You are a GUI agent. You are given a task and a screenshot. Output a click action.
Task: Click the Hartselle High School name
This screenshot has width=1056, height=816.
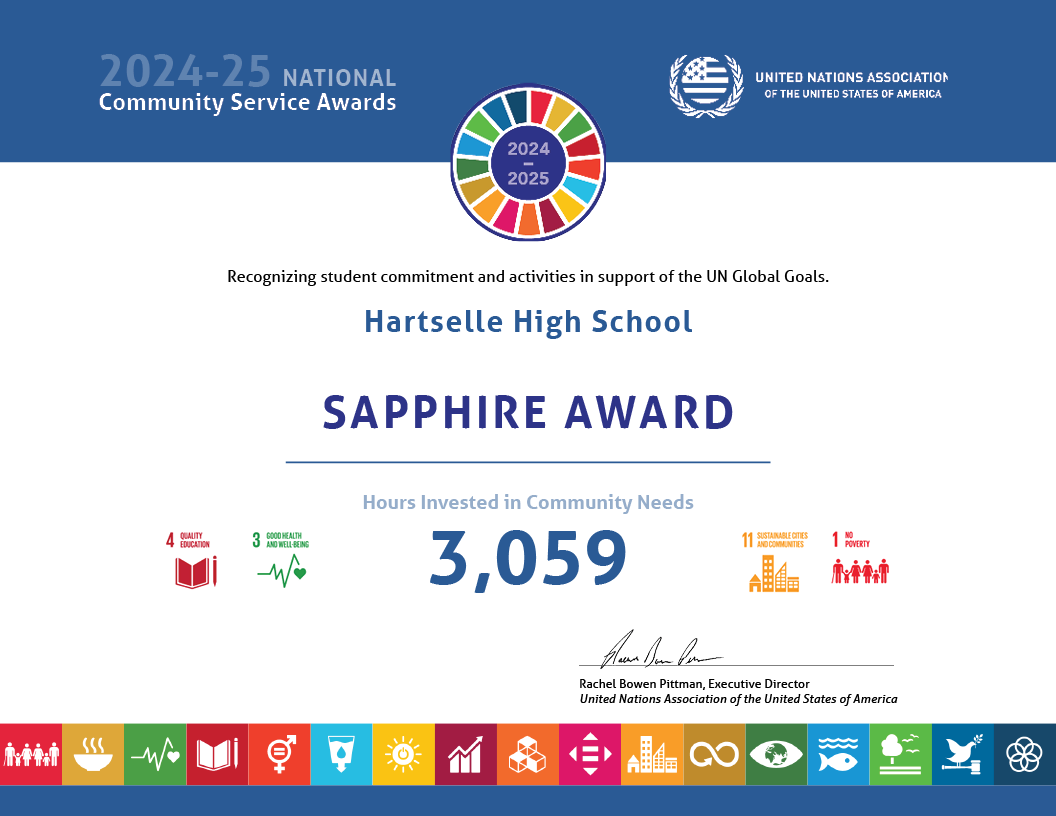click(528, 322)
